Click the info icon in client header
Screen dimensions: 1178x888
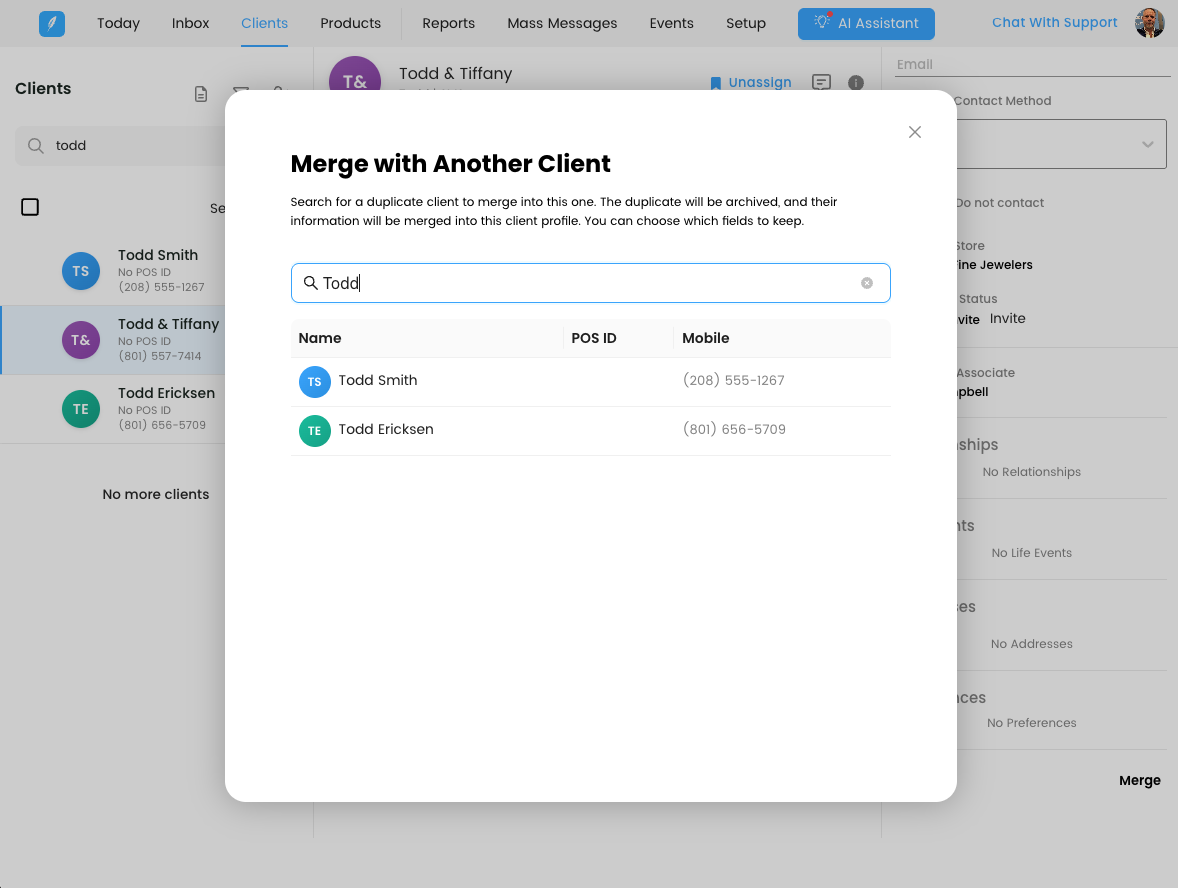click(x=856, y=83)
